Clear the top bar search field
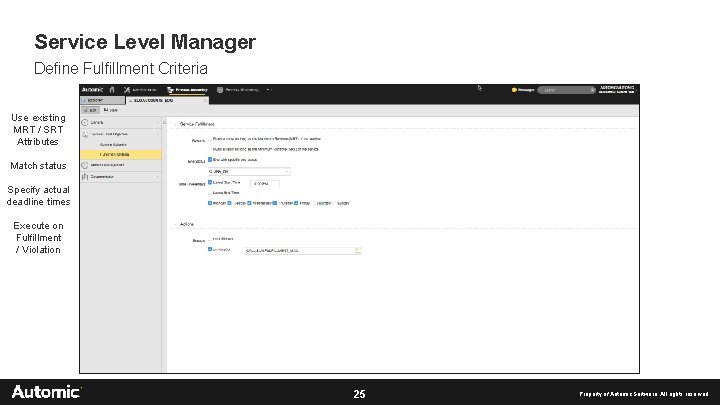 (592, 90)
